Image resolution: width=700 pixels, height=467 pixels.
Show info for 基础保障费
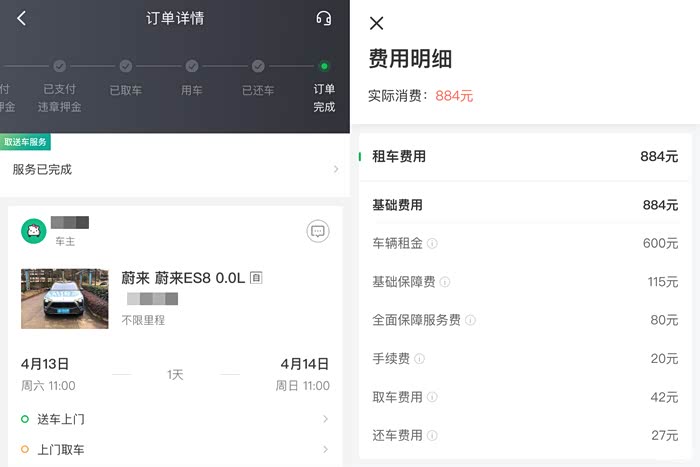click(x=445, y=282)
